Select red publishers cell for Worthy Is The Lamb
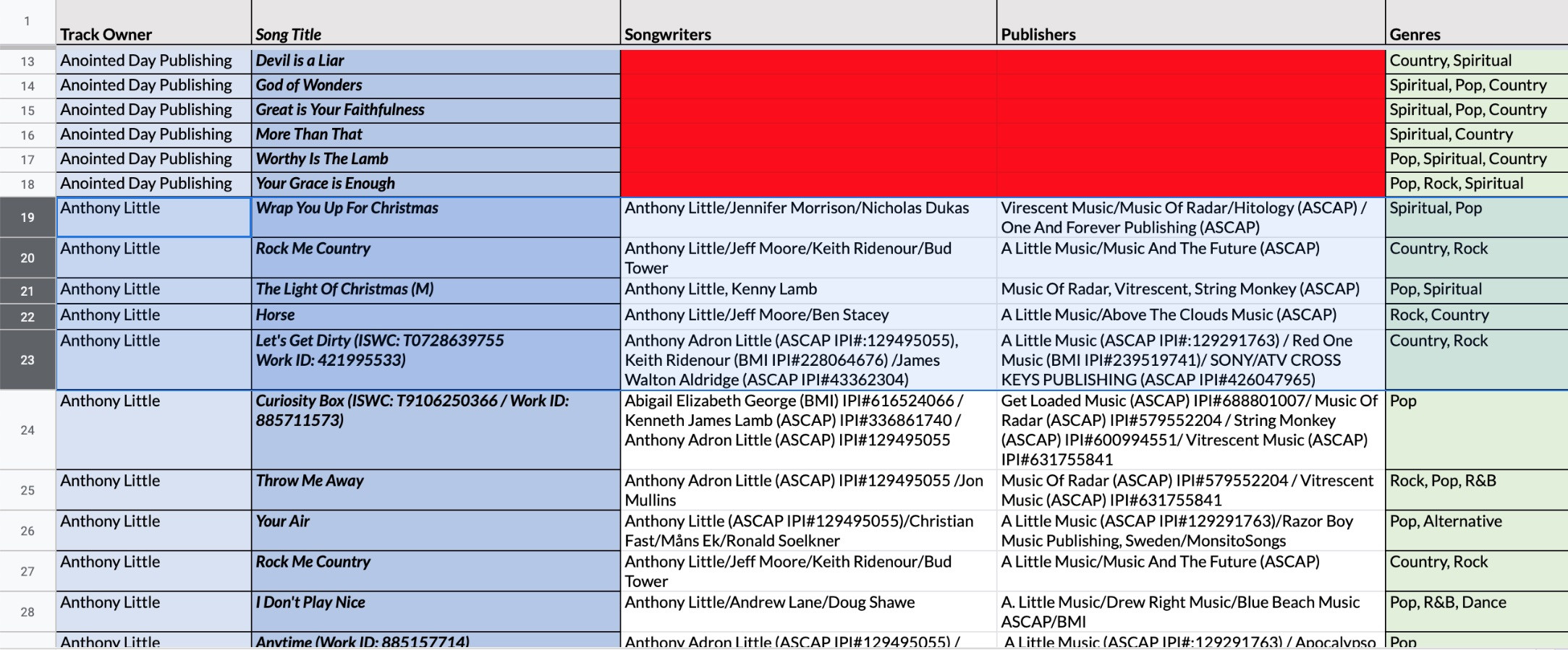This screenshot has width=1568, height=650. click(1191, 160)
